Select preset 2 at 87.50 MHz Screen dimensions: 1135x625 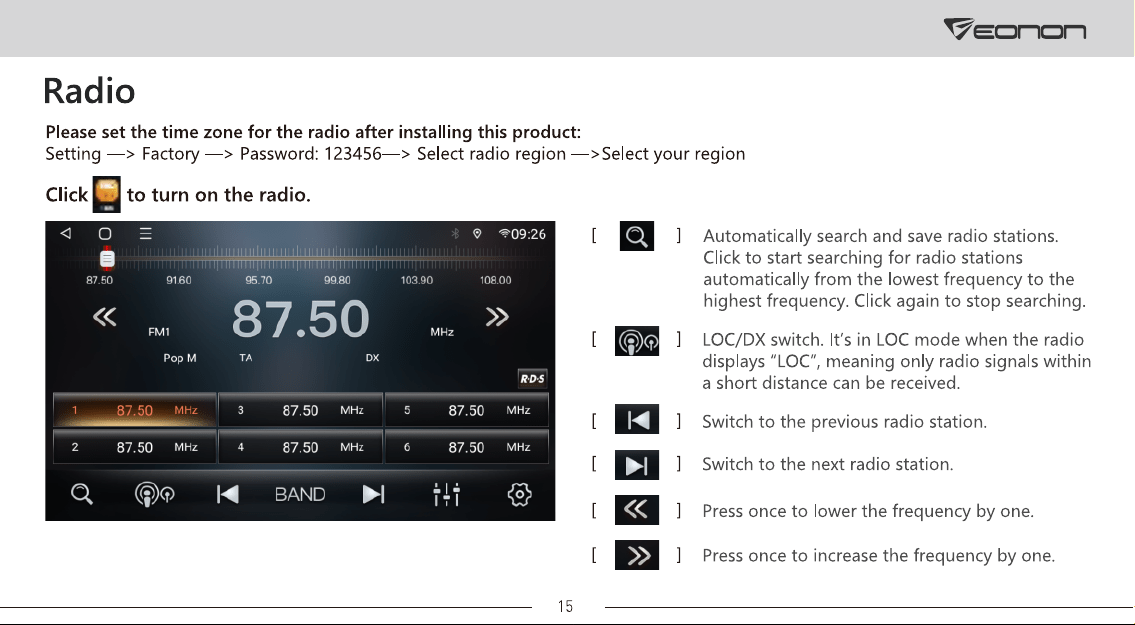(135, 447)
